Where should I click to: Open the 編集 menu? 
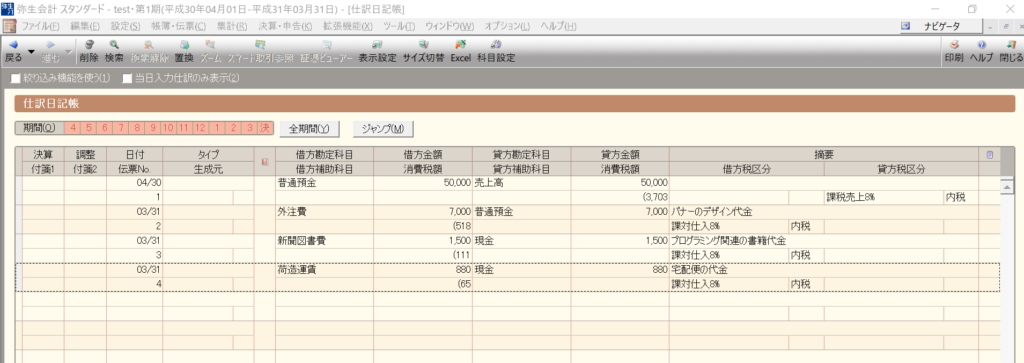(85, 26)
